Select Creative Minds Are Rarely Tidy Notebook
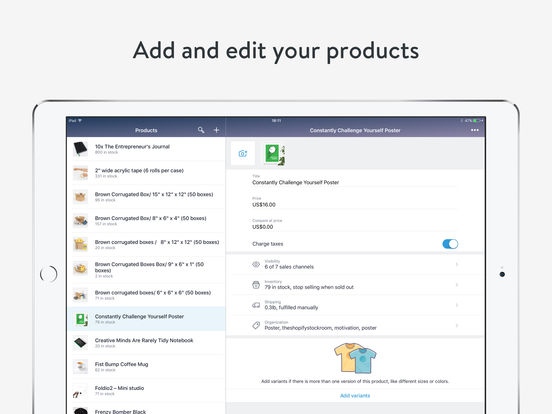This screenshot has width=552, height=414. (x=146, y=343)
